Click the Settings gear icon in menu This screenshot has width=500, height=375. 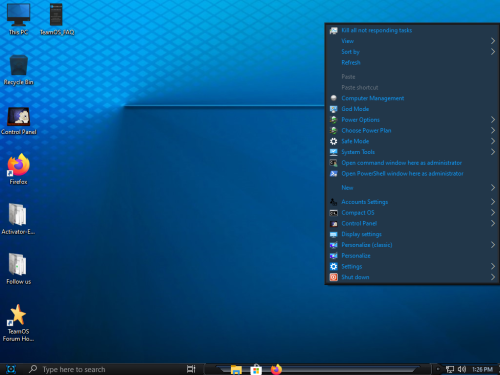[x=333, y=266]
